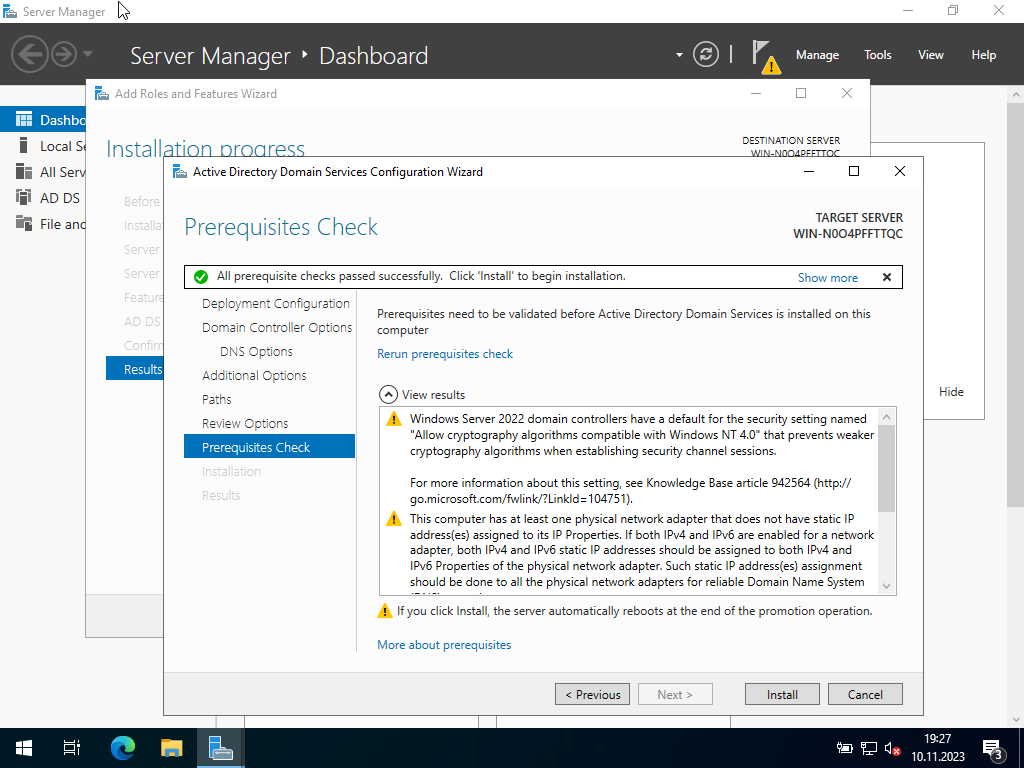
Task: Open More about prerequisites link
Action: [x=444, y=645]
